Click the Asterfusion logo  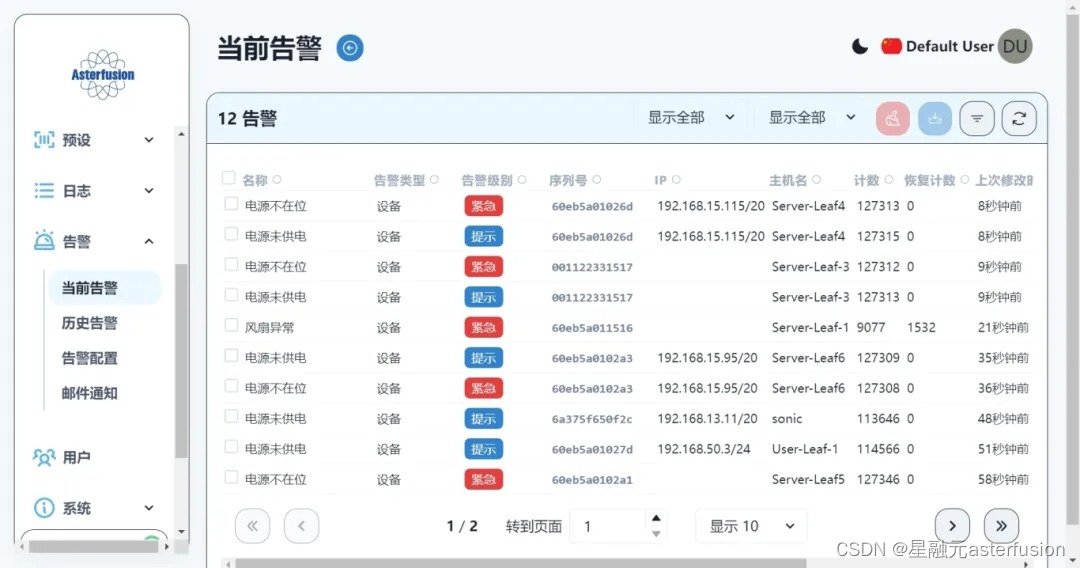[103, 74]
